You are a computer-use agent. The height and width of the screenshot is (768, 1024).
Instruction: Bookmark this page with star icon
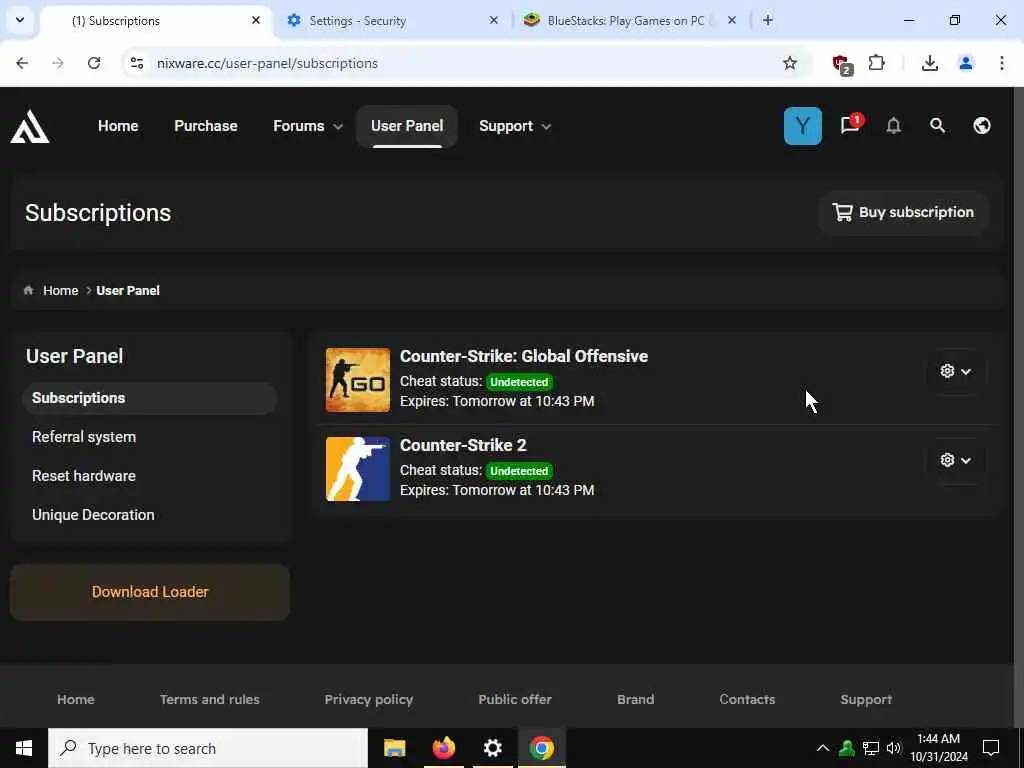(x=790, y=63)
